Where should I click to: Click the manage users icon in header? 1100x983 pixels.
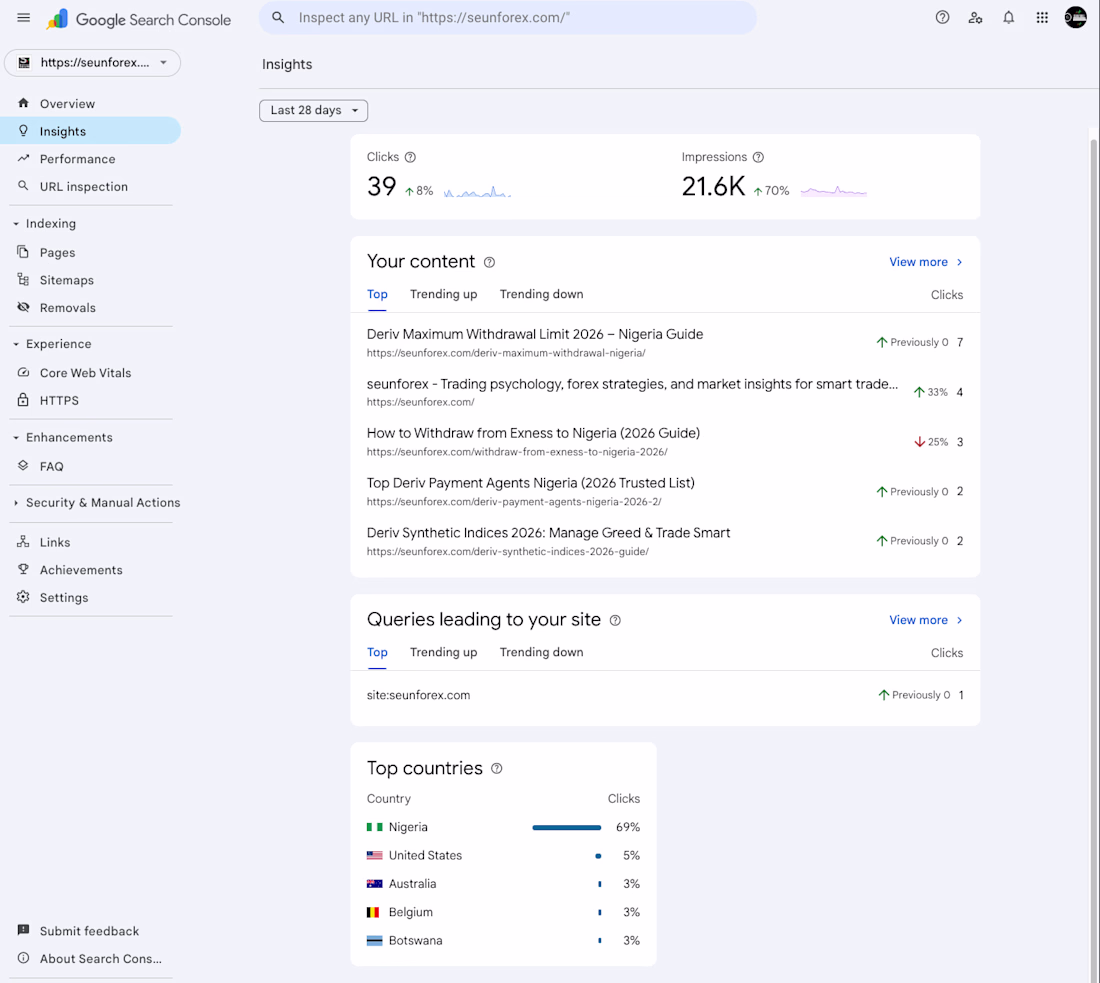click(975, 18)
